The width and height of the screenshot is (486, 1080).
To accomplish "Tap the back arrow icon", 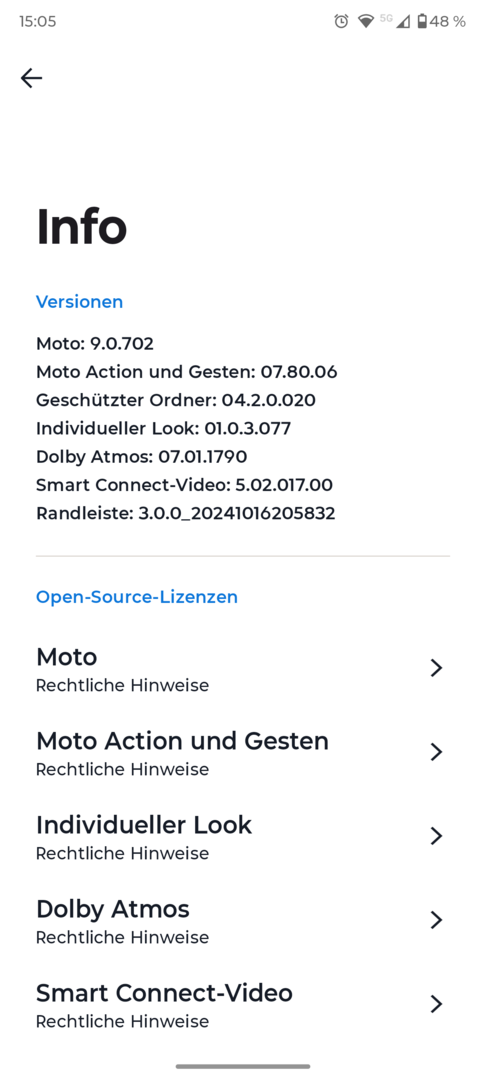I will click(32, 78).
